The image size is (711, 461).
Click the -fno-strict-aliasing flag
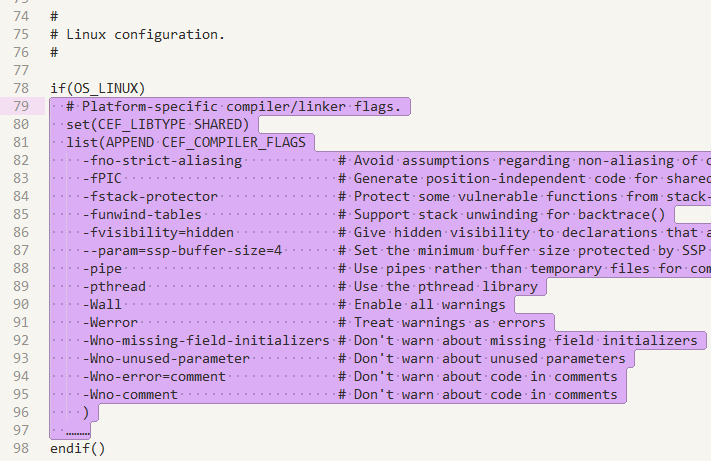[162, 160]
